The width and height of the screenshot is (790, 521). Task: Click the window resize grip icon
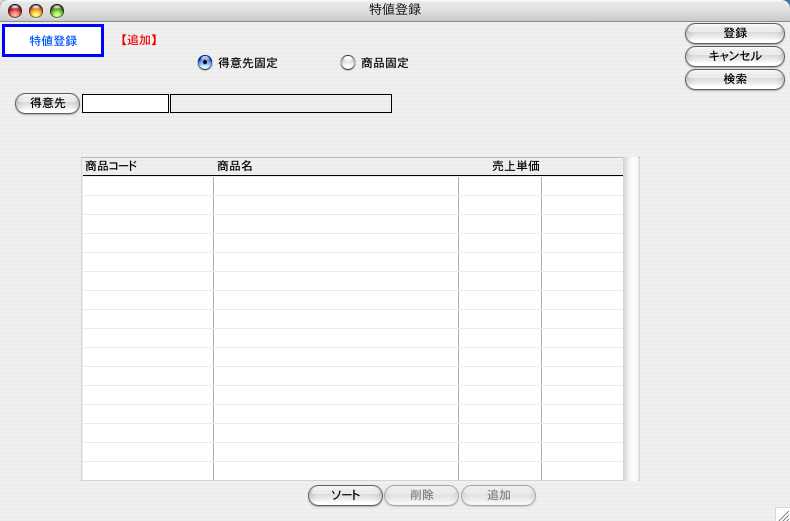[782, 513]
